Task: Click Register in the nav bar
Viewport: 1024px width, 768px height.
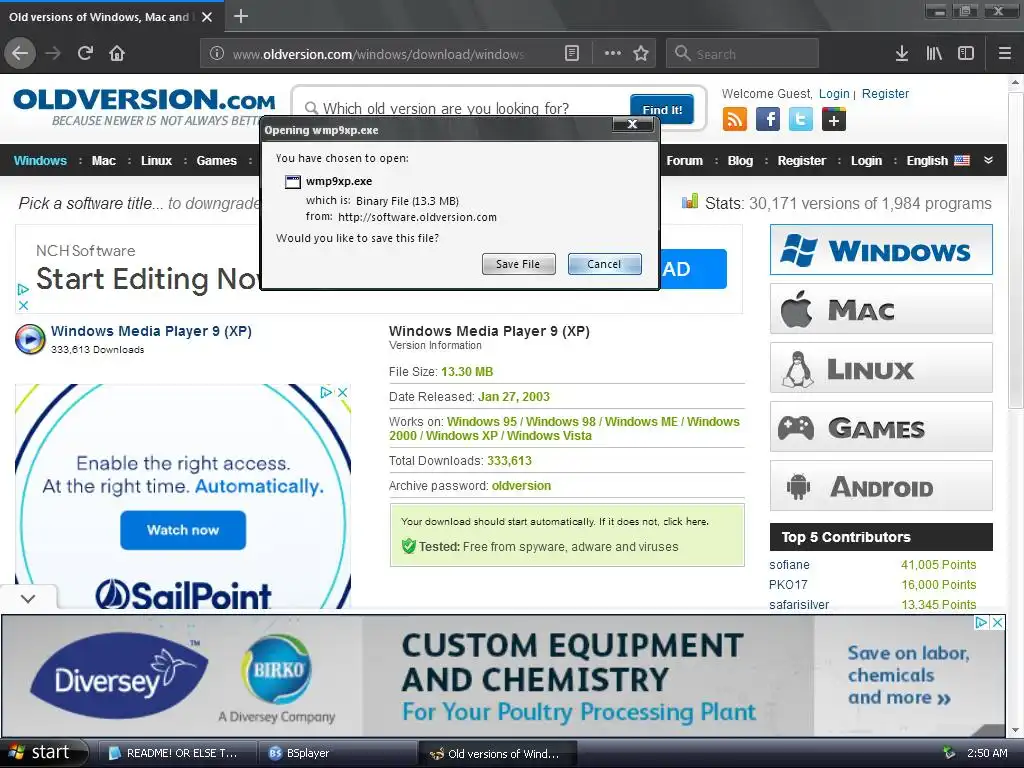Action: pos(801,161)
